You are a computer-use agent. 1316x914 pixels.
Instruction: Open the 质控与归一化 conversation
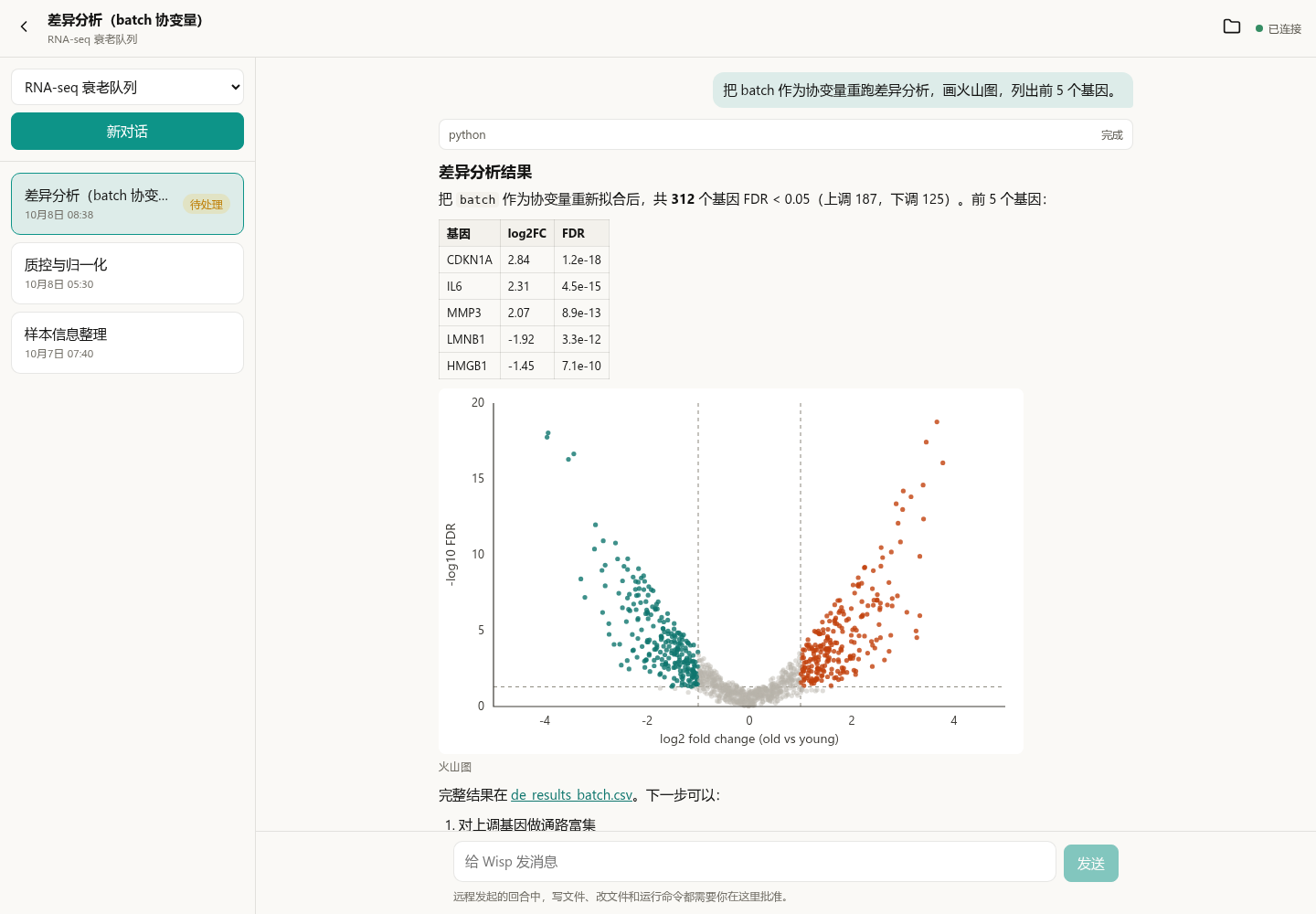tap(127, 273)
